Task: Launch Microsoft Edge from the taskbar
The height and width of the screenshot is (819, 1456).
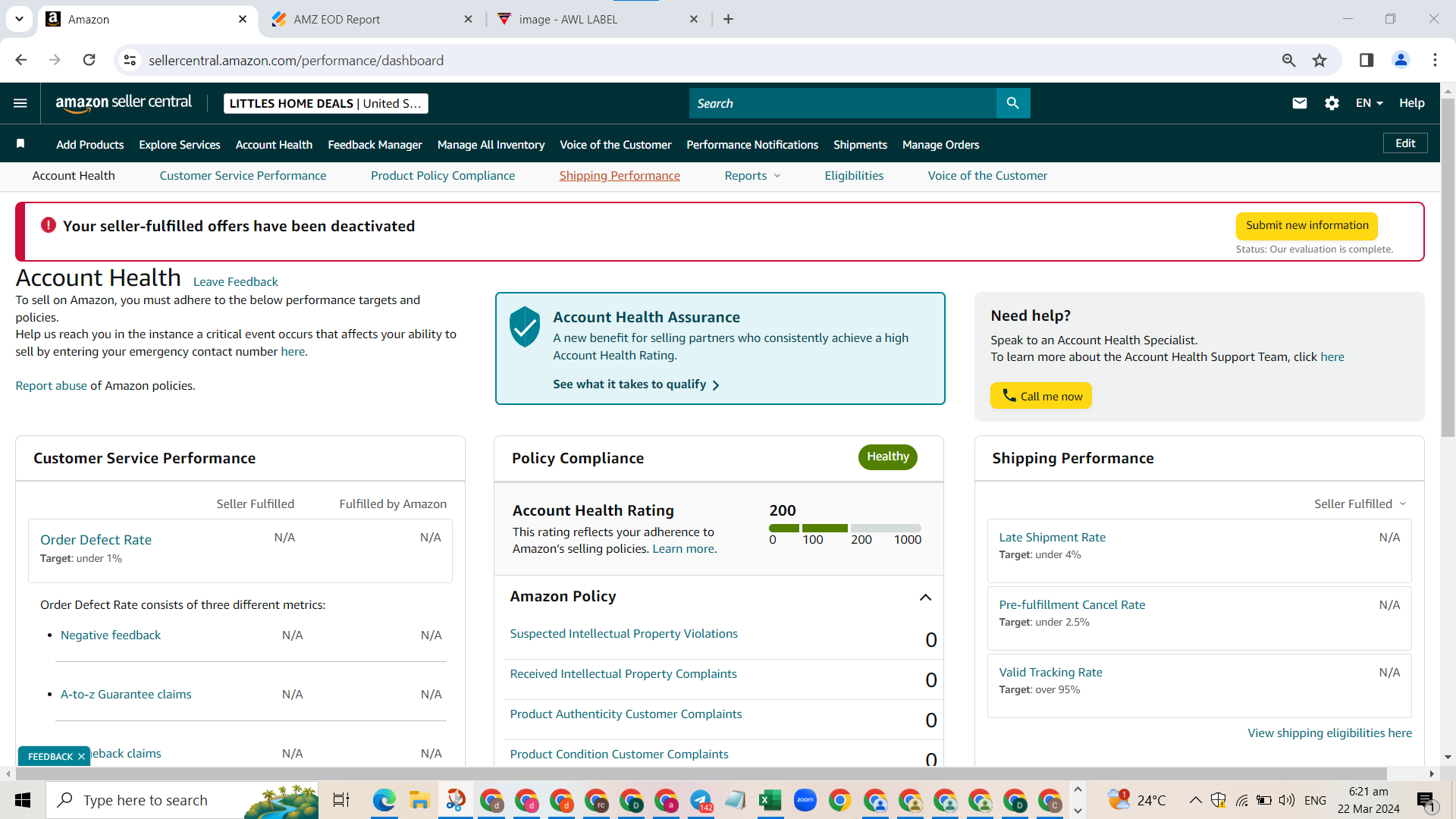Action: pos(384,800)
